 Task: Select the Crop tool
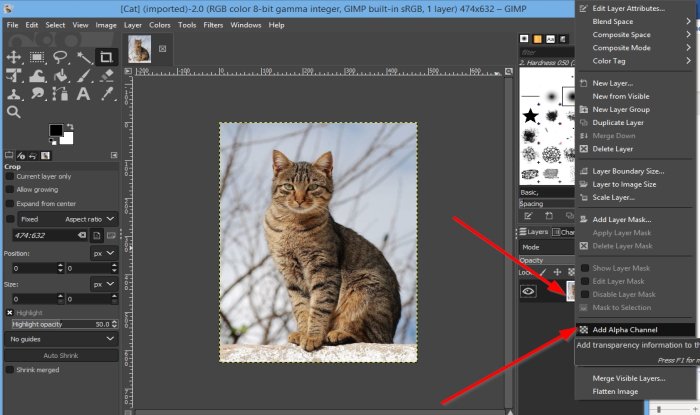(105, 57)
